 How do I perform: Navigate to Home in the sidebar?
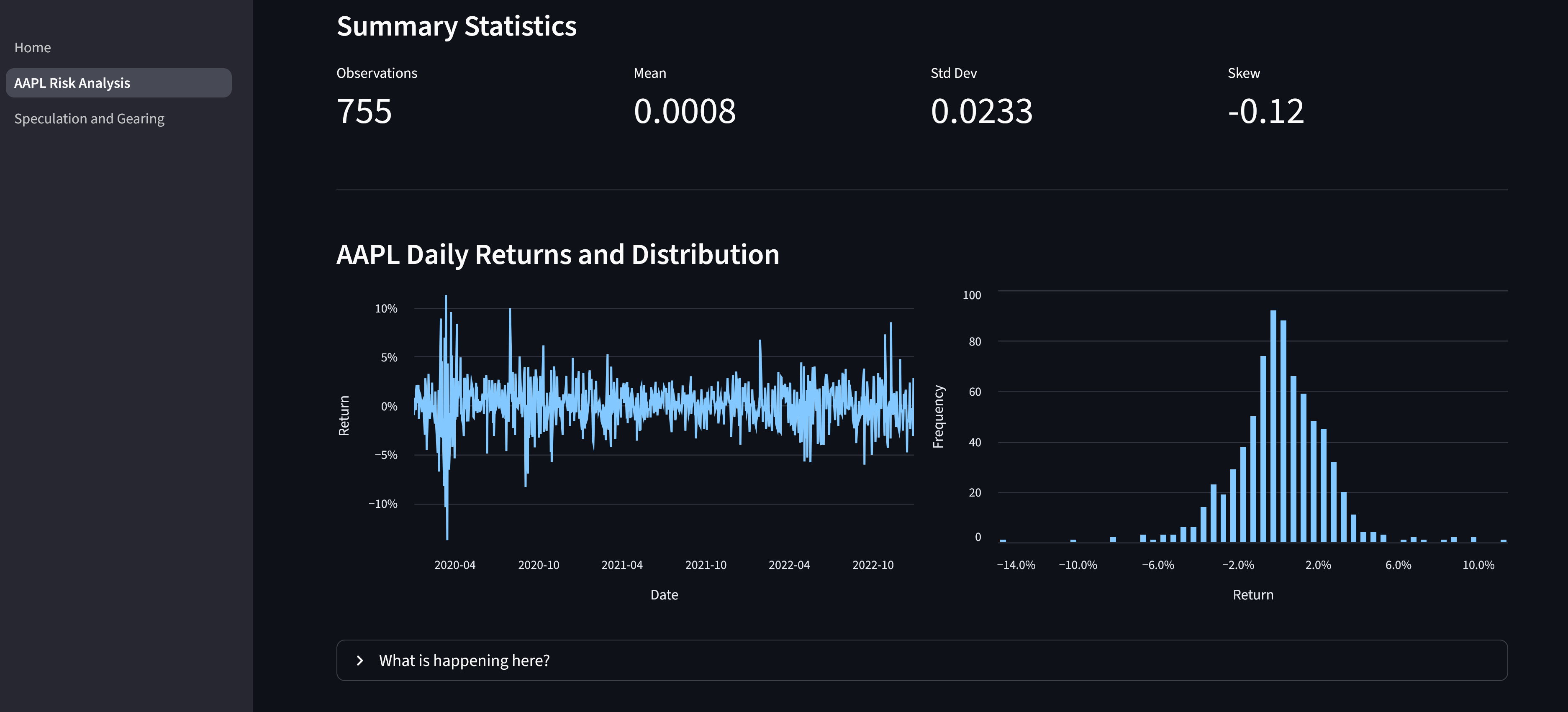point(32,47)
